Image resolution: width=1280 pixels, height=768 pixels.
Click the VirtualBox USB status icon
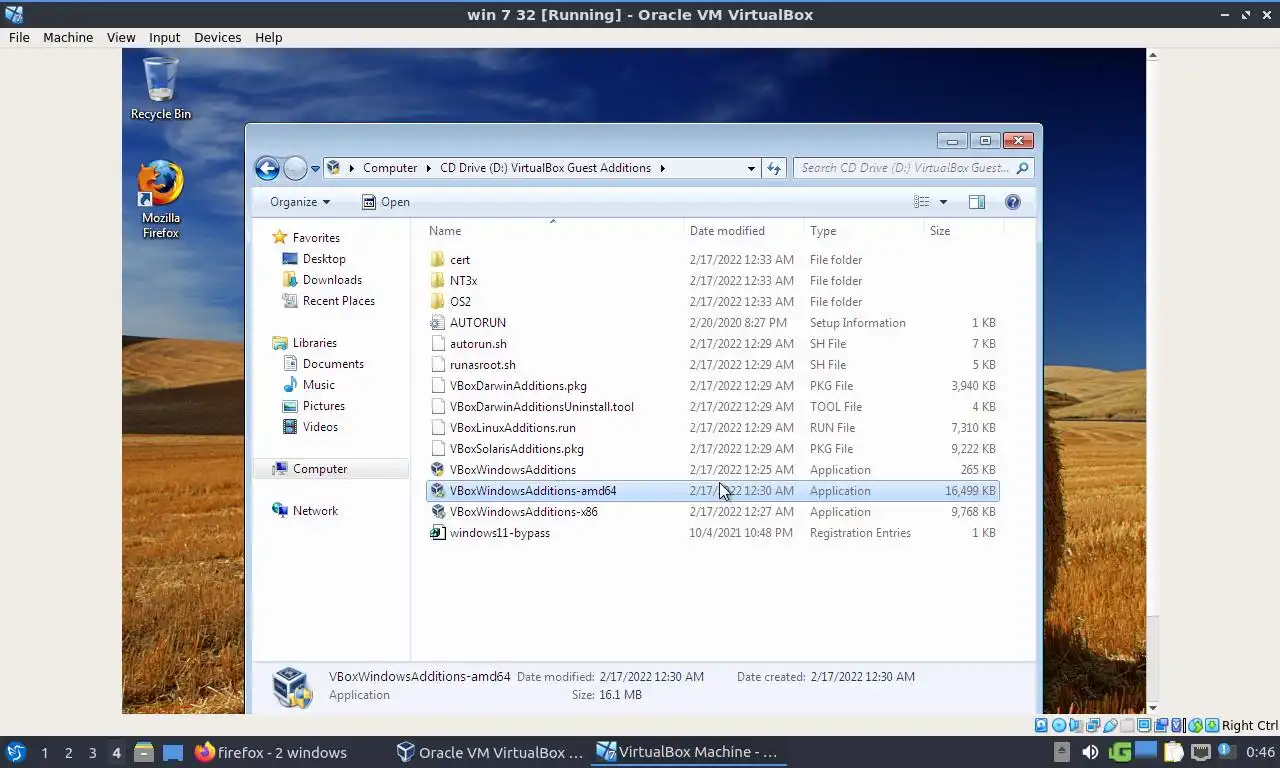[1110, 725]
